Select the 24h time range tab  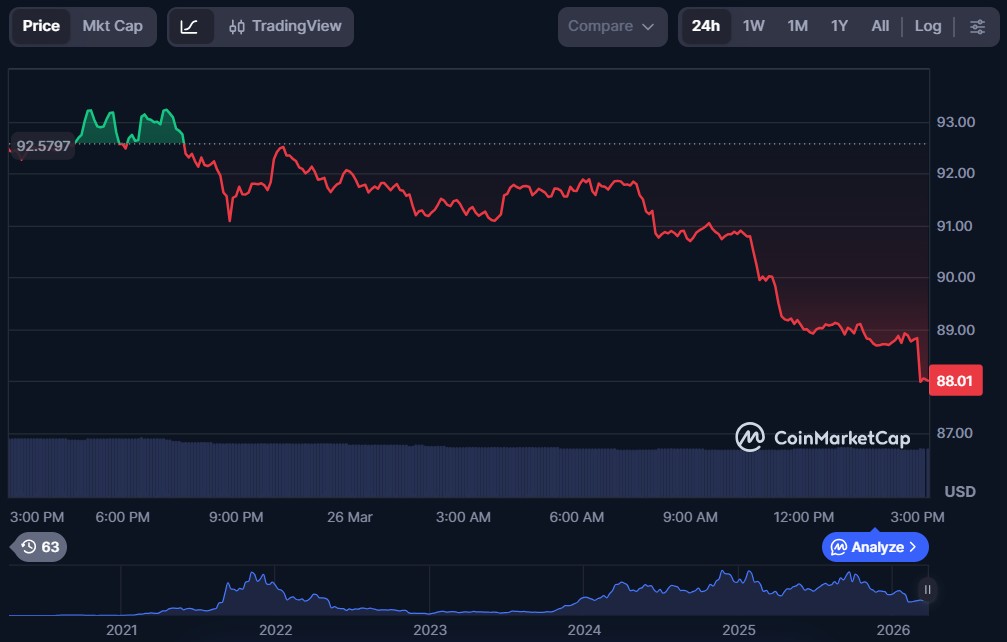705,26
